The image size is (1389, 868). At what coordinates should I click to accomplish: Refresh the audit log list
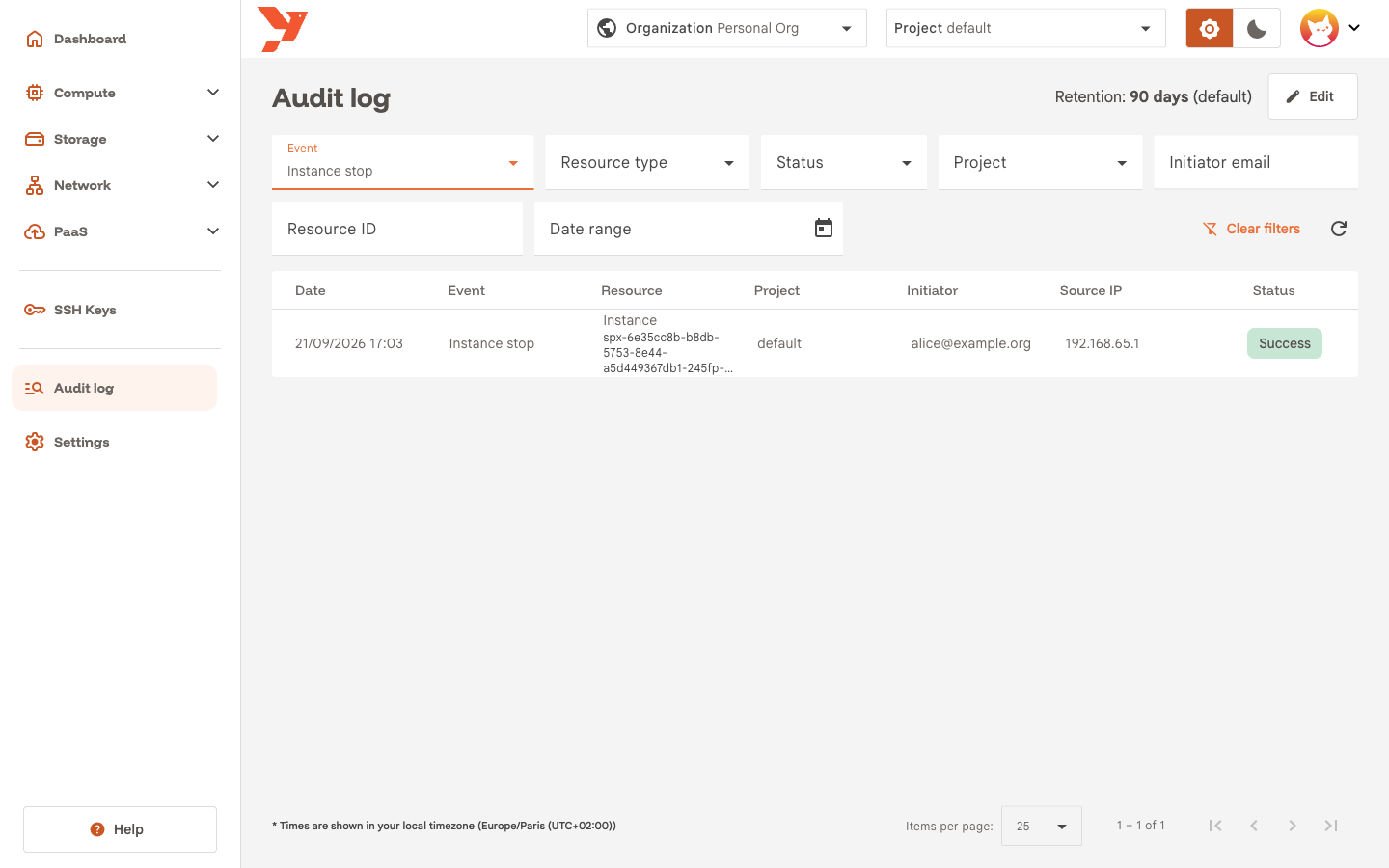pos(1339,229)
